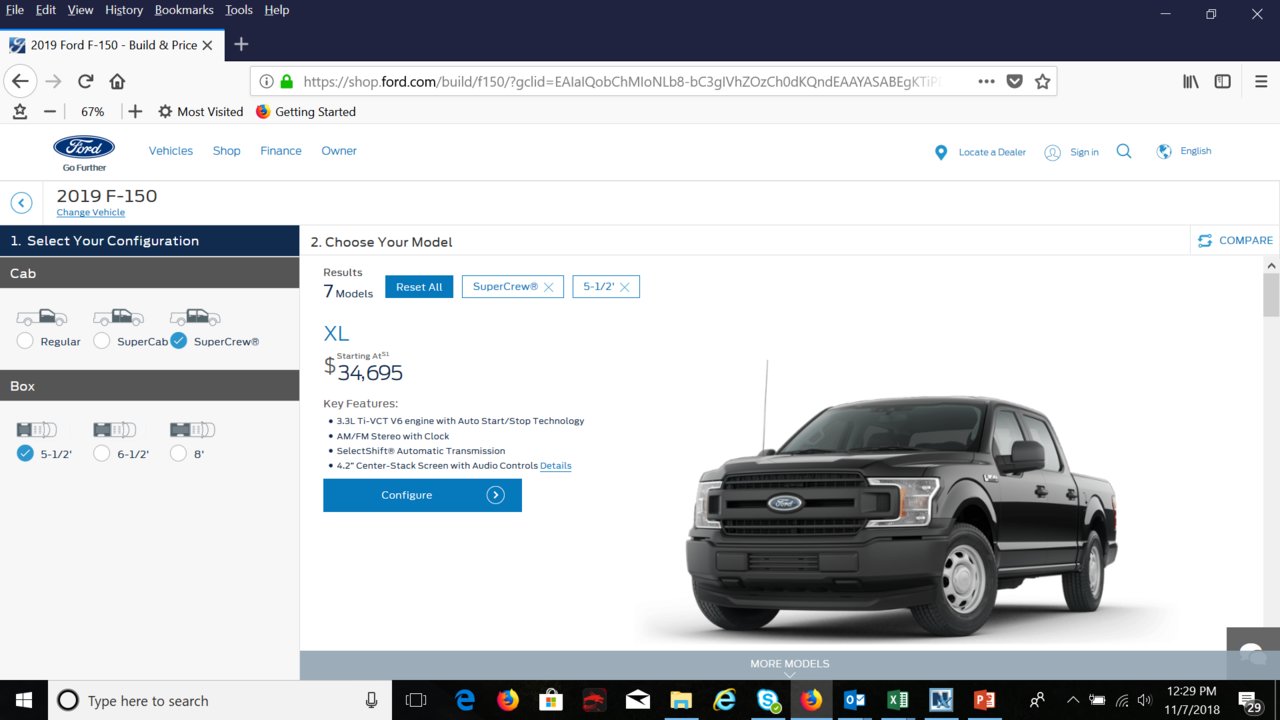Select the 8' box radio button
This screenshot has height=720, width=1280.
click(x=178, y=453)
